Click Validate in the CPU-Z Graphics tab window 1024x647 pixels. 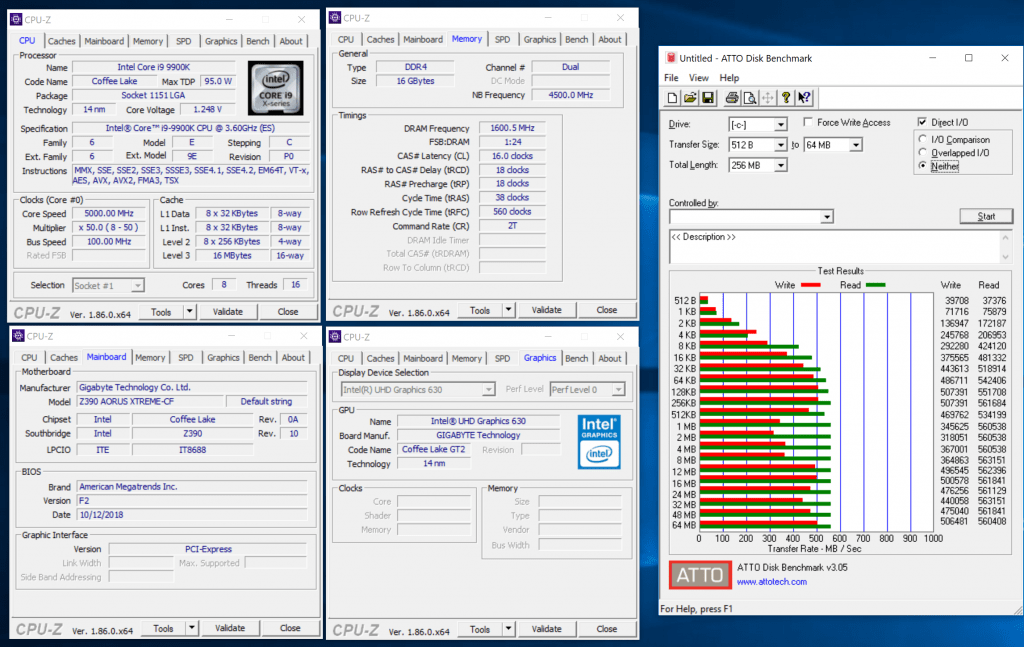546,629
